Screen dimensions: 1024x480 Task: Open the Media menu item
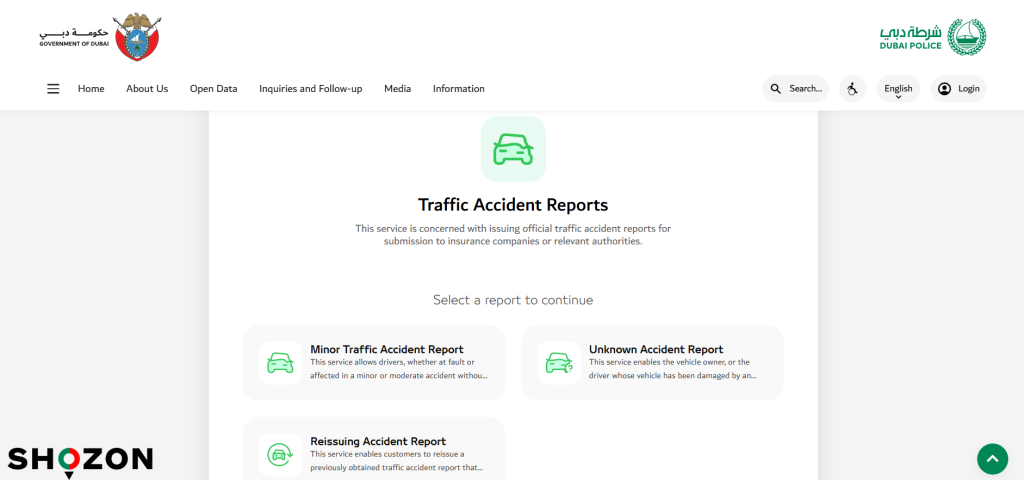coord(397,89)
